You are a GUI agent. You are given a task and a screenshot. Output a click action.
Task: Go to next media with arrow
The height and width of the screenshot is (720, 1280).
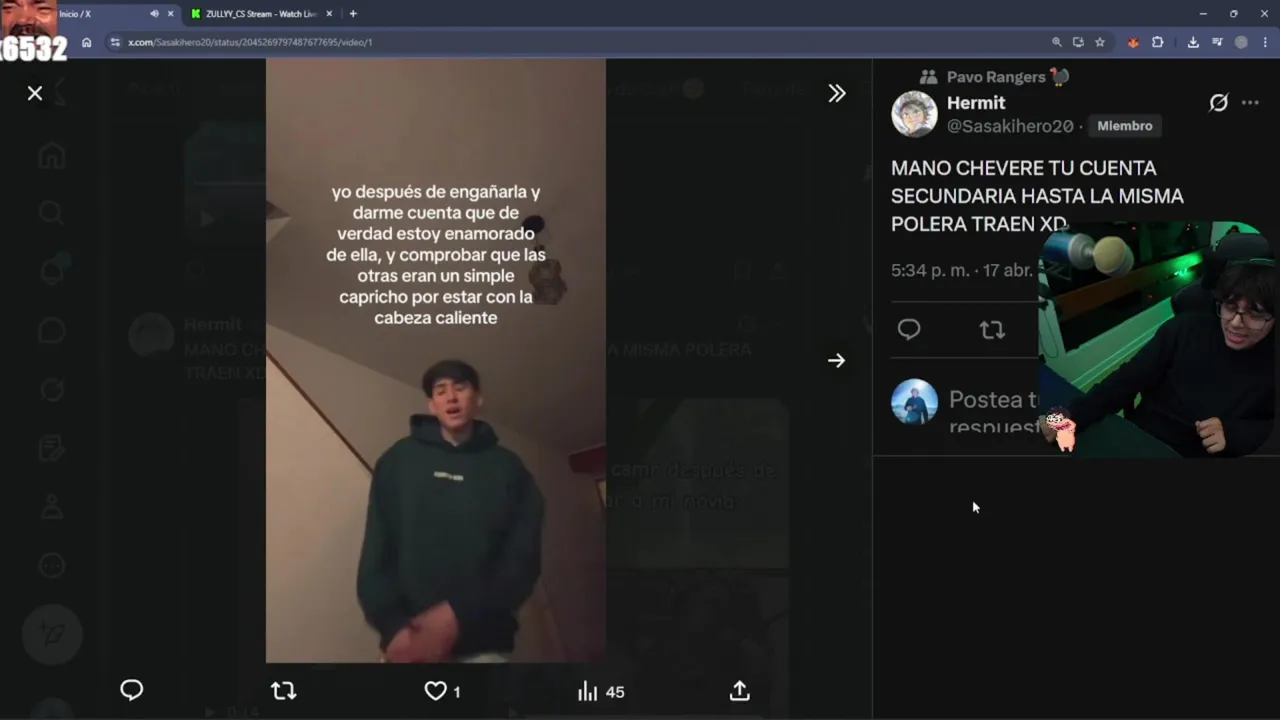click(x=837, y=361)
